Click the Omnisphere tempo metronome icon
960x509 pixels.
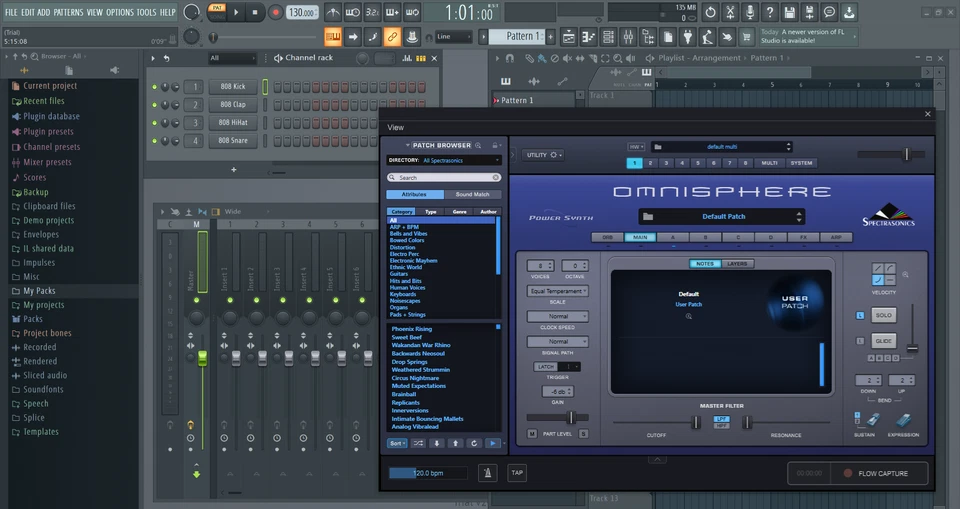point(487,473)
